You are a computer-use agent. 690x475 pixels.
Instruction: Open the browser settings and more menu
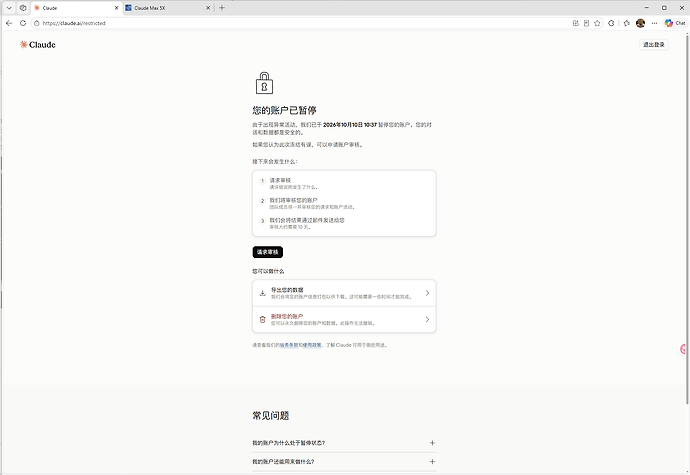(x=654, y=23)
